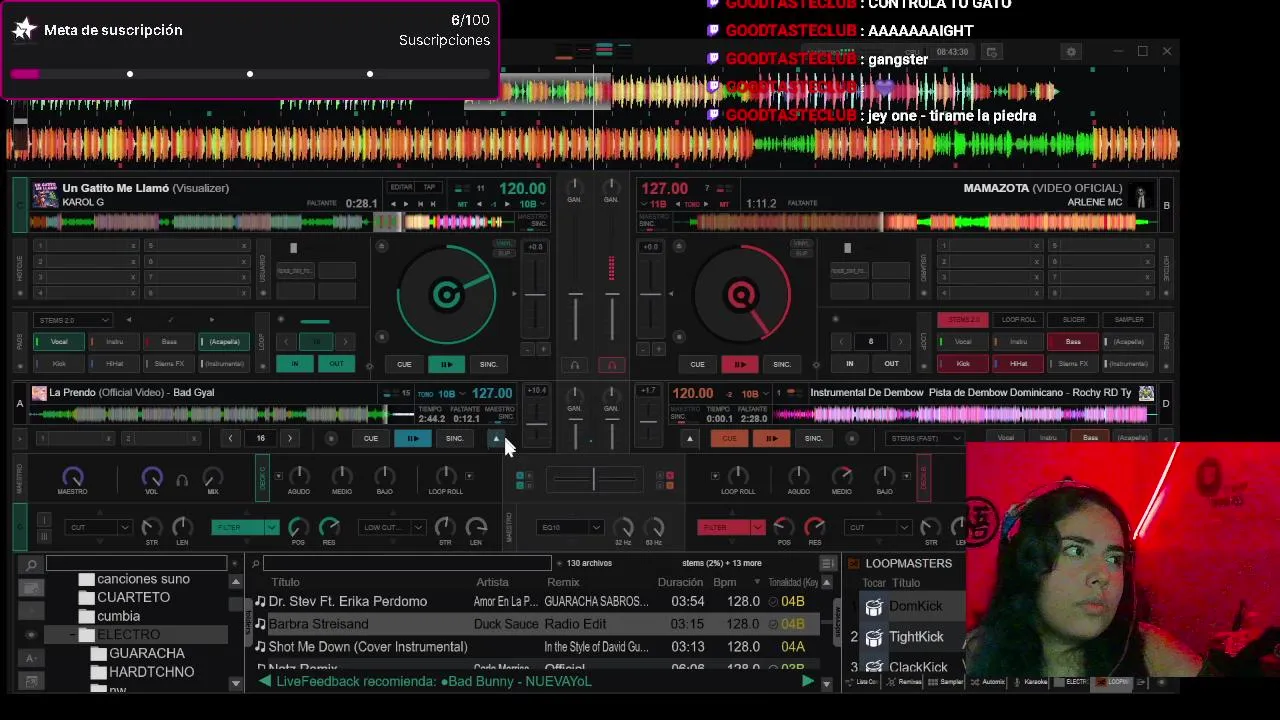Select the Barbra Streisand track row
This screenshot has width=1280, height=720.
536,624
